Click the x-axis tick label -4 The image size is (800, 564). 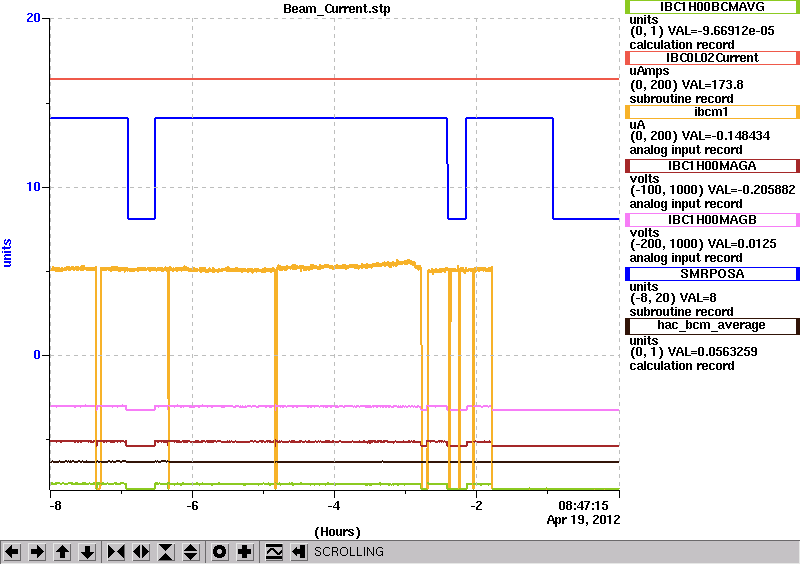click(334, 506)
